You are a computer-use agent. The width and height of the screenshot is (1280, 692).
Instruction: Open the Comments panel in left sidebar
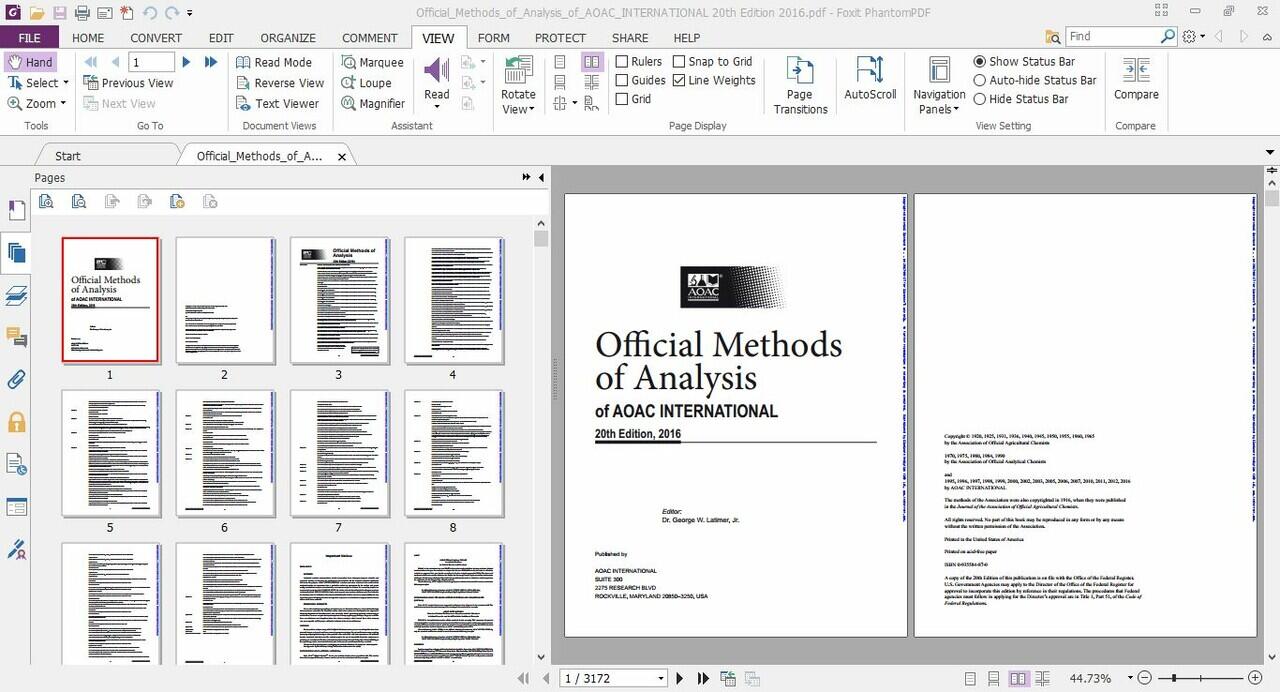coord(16,337)
